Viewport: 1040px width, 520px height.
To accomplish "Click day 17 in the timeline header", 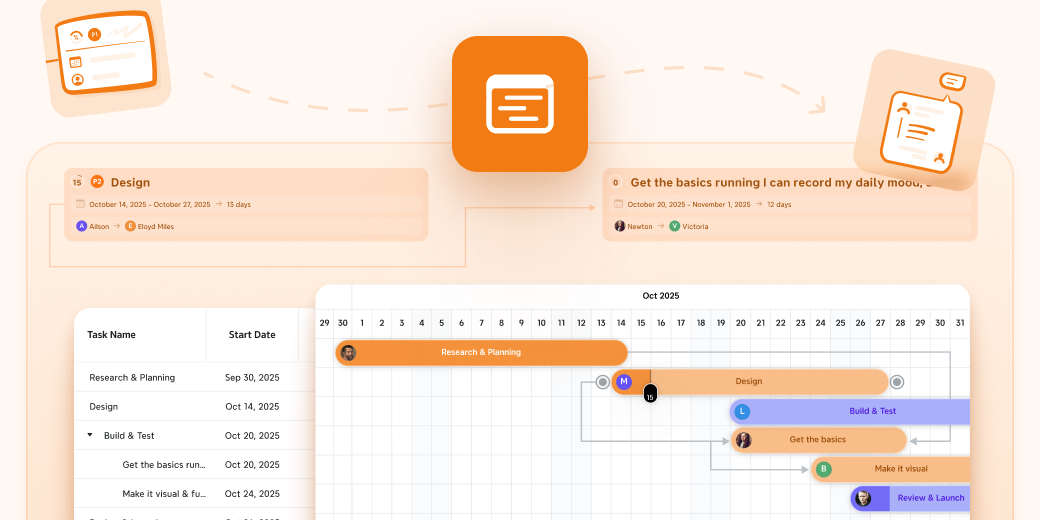I will [681, 323].
